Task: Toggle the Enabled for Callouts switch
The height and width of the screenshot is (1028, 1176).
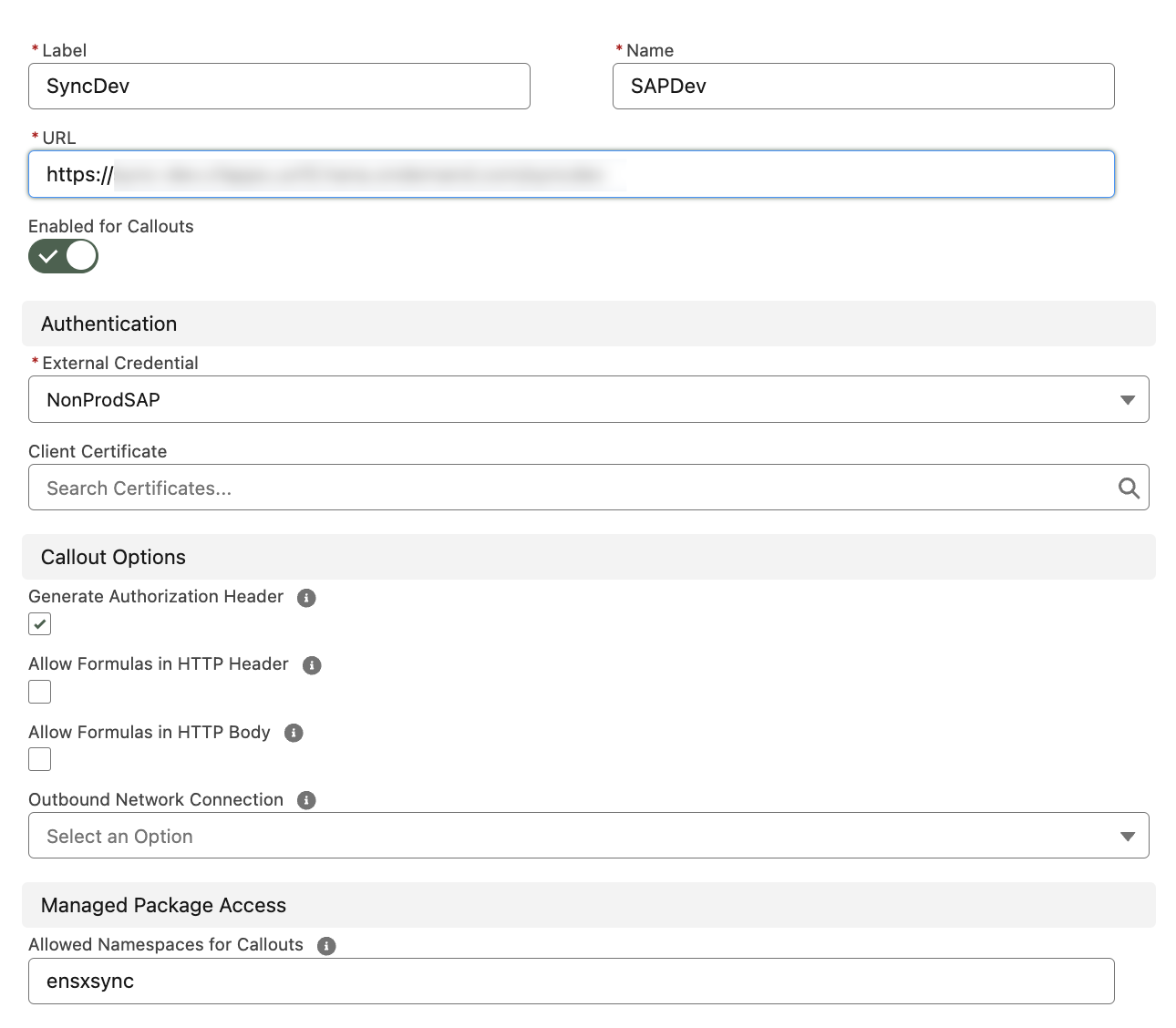Action: 63,256
